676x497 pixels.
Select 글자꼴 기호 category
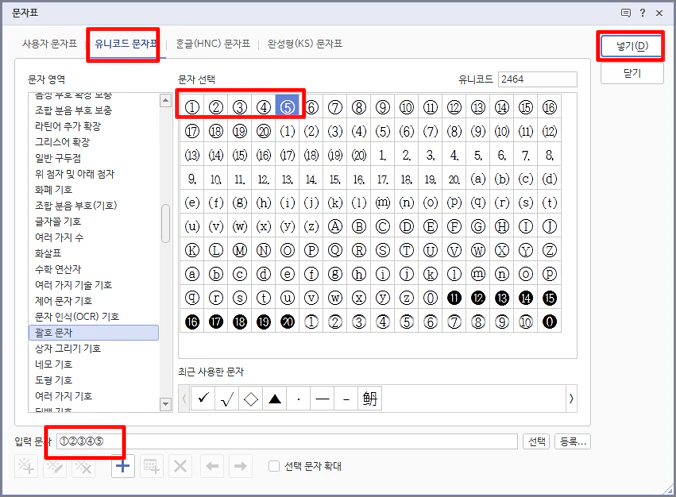[58, 222]
